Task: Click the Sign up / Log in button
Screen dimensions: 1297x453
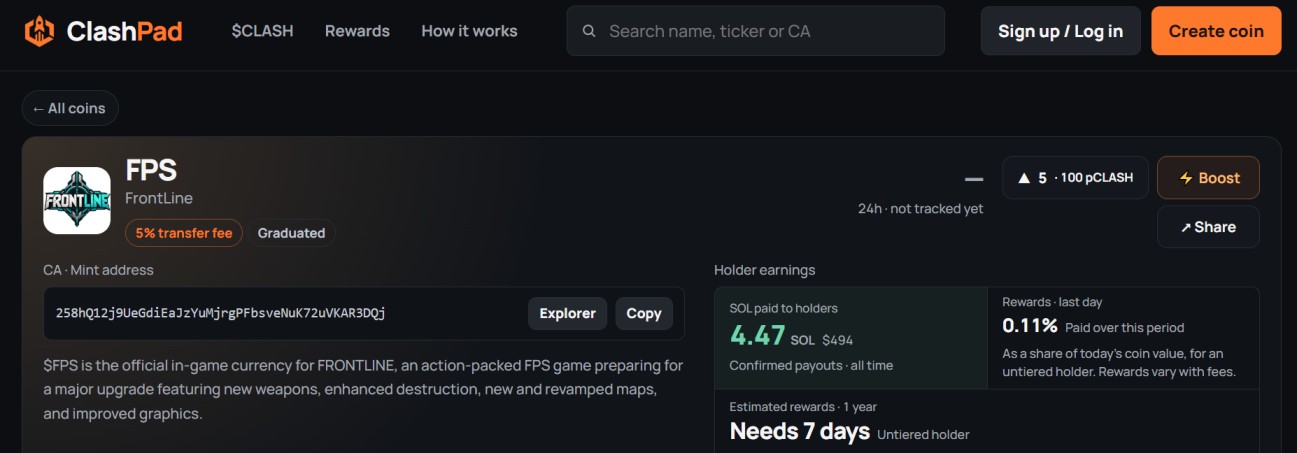Action: tap(1060, 31)
